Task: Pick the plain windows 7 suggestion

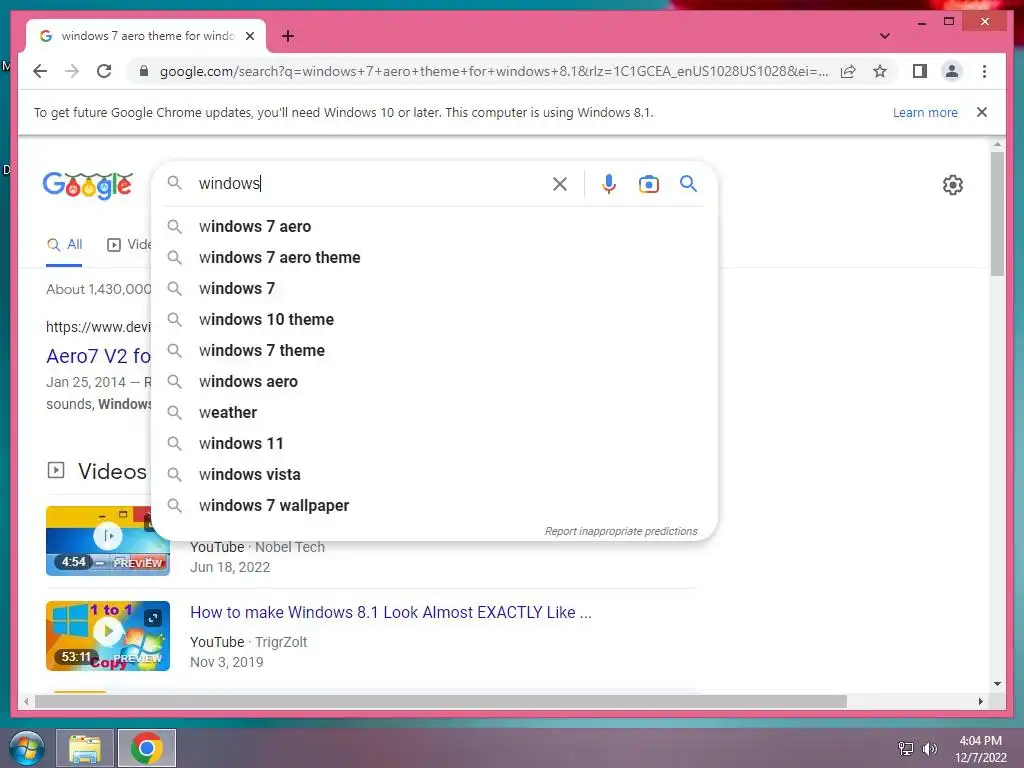Action: (x=434, y=289)
